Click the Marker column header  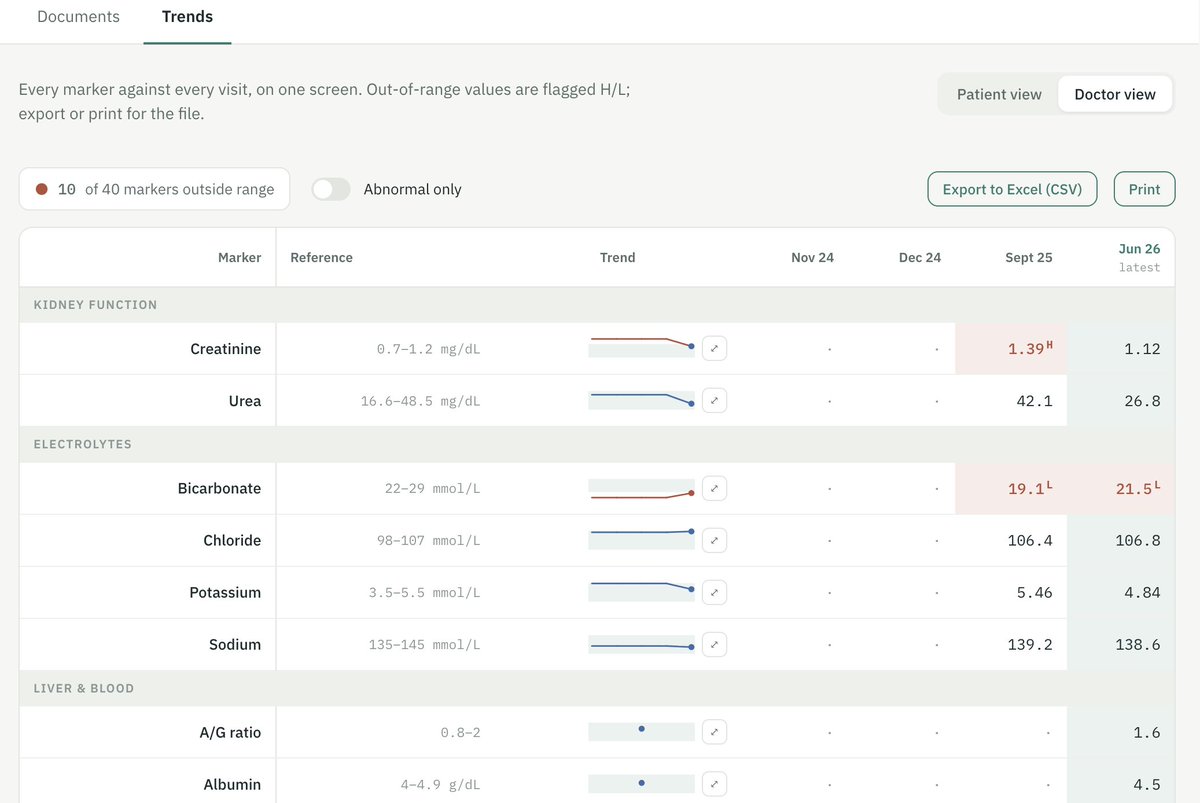point(240,257)
